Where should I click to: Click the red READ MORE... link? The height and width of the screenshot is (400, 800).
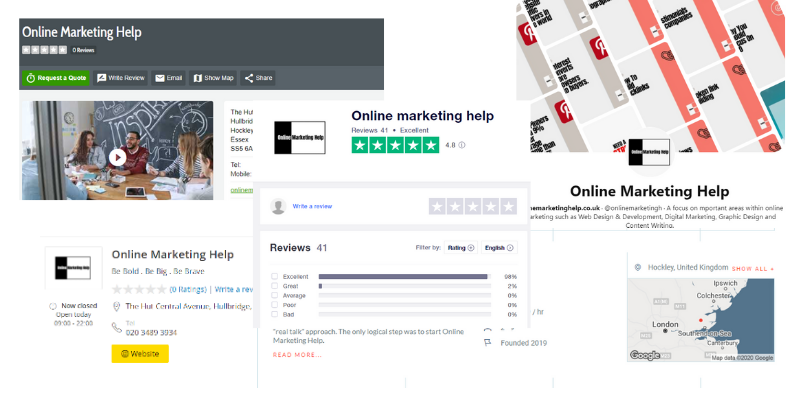[x=297, y=355]
